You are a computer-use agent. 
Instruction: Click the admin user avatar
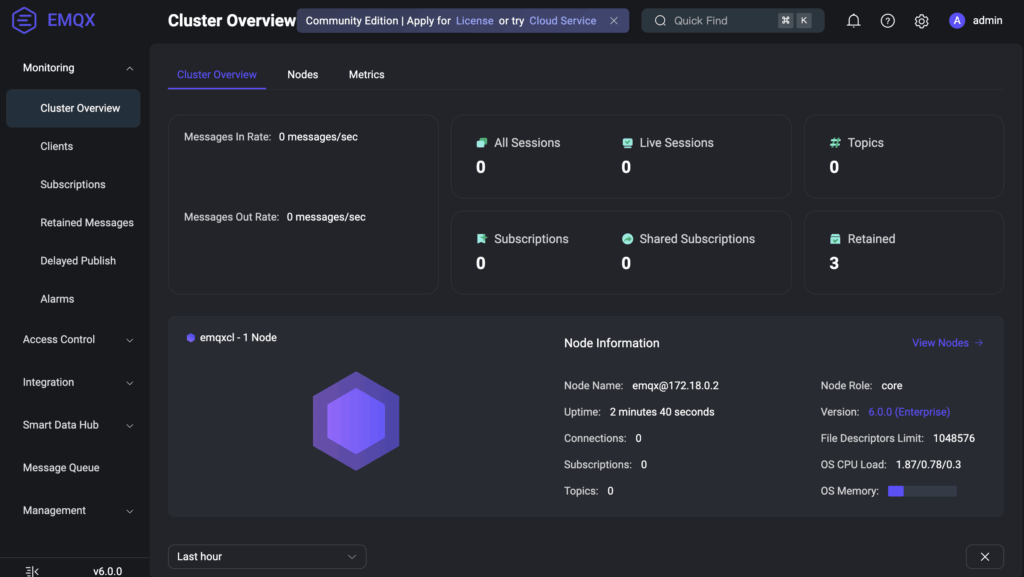[x=957, y=21]
